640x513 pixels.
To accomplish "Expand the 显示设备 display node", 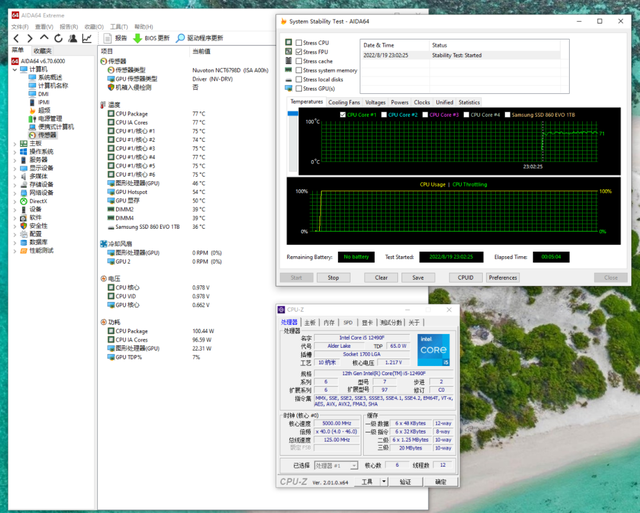I will tap(15, 168).
